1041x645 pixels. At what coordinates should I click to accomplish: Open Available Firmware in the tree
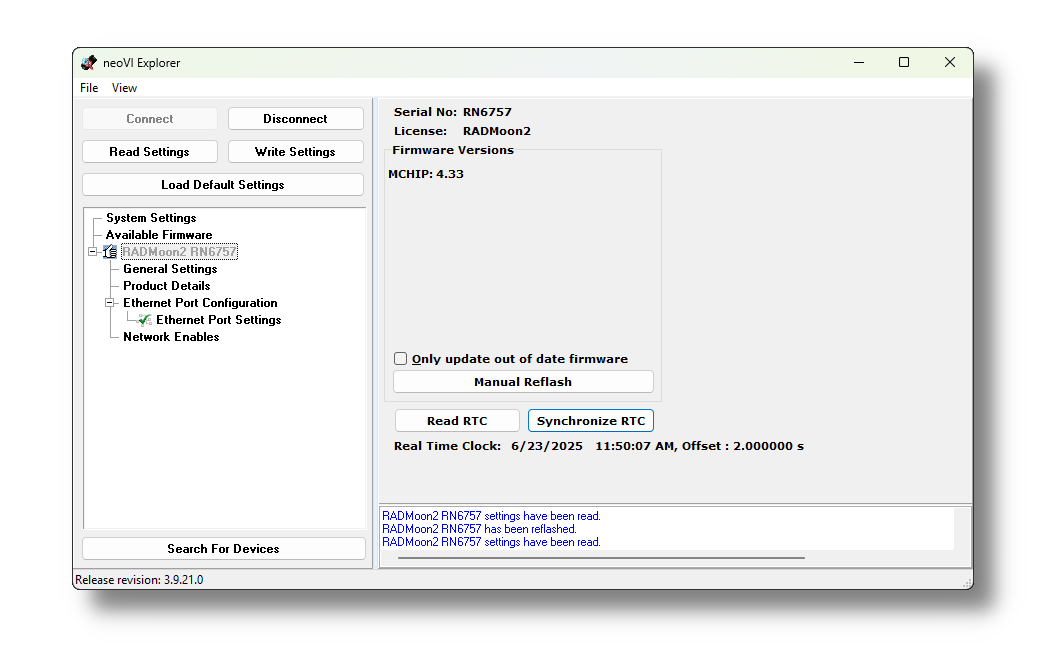click(159, 235)
